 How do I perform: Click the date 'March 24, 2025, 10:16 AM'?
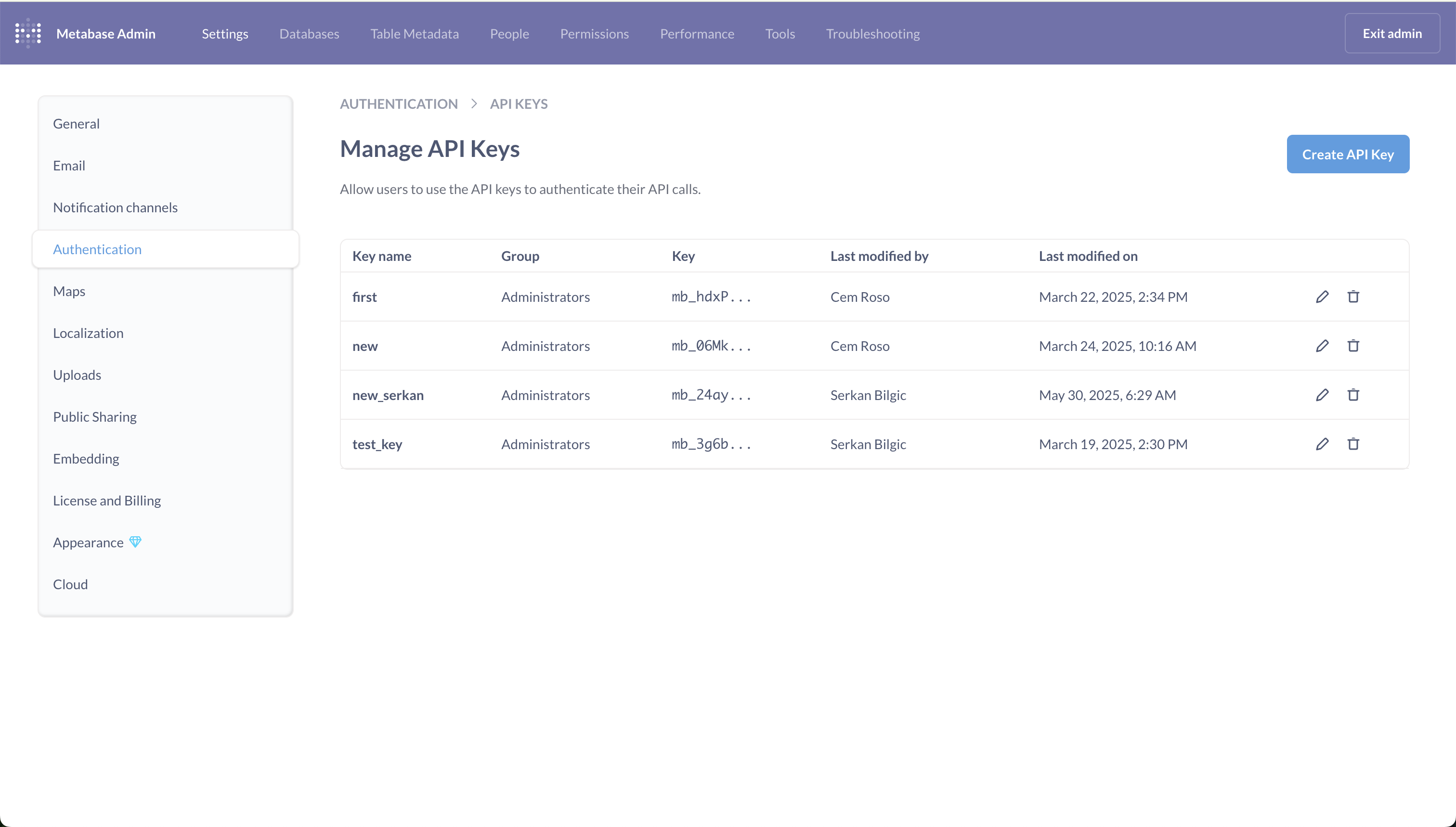[1118, 346]
